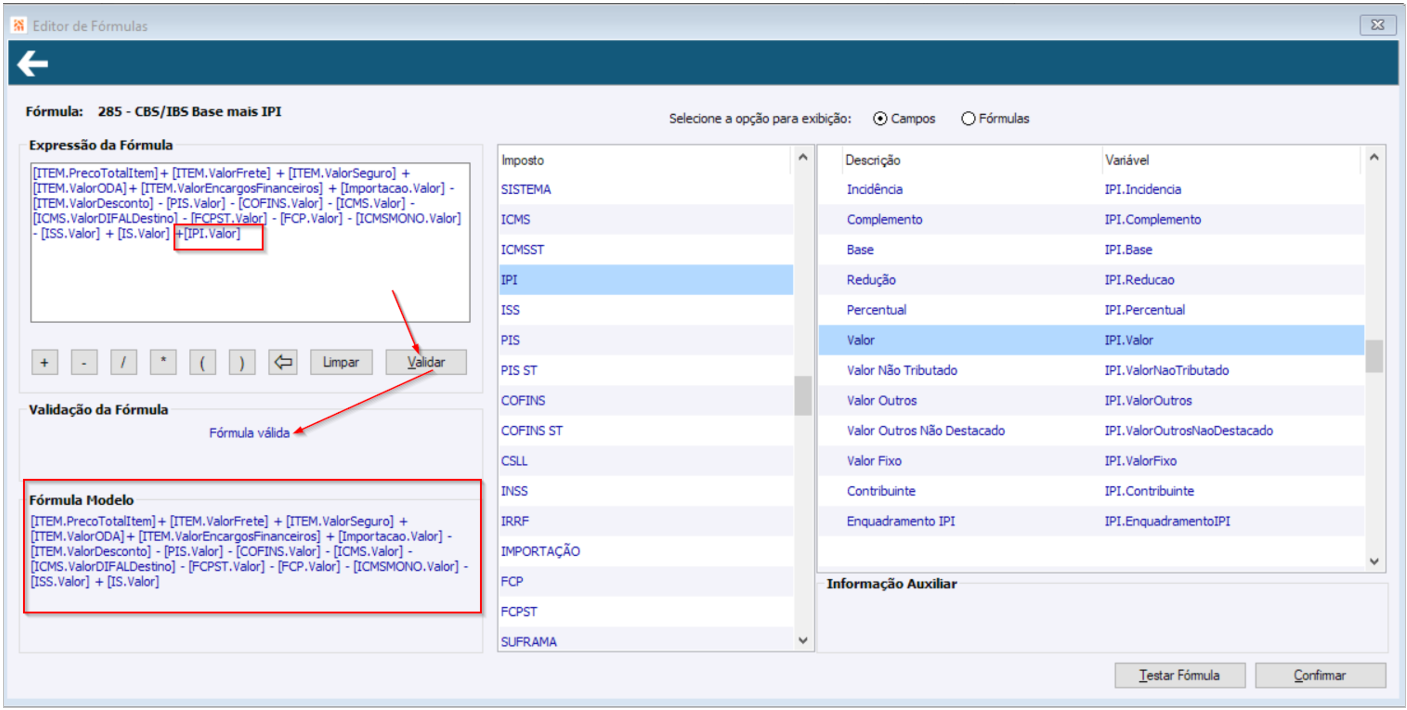
Task: Select FCP in Imposto list
Action: (646, 581)
